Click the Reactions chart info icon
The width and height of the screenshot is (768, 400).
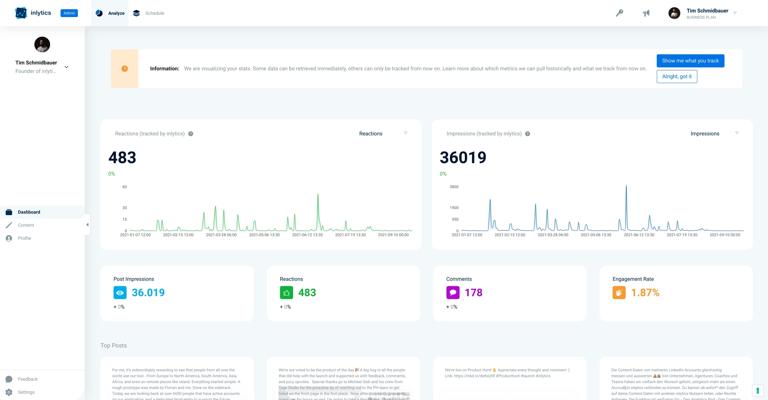(191, 134)
